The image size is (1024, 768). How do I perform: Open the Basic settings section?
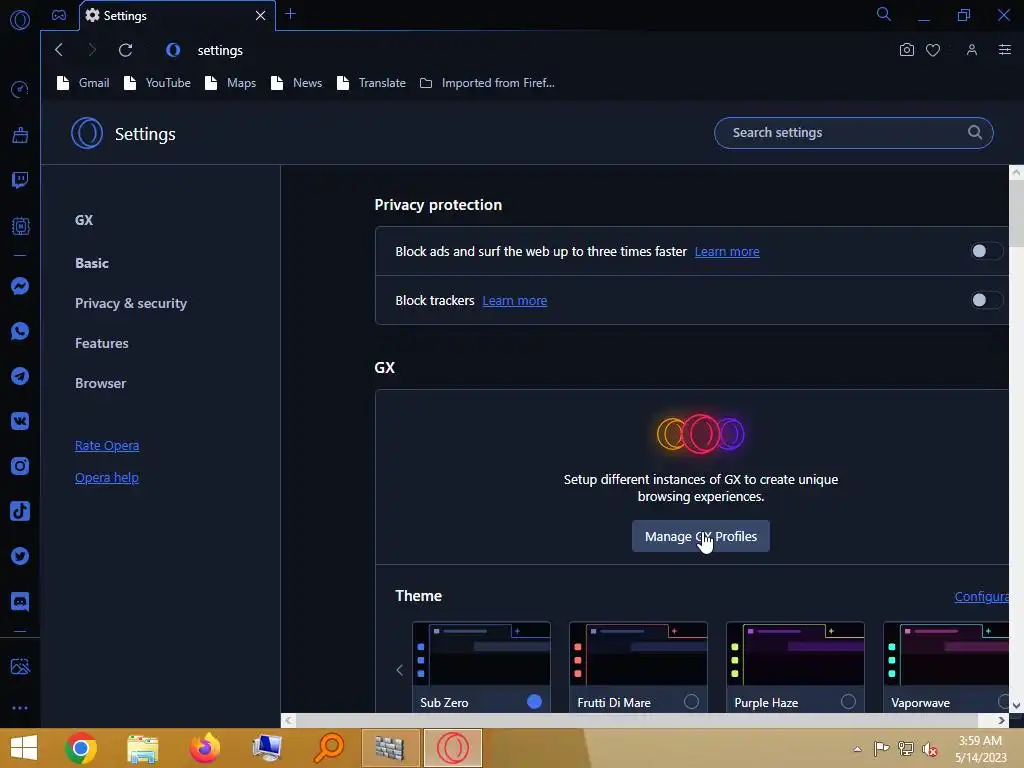coord(91,263)
